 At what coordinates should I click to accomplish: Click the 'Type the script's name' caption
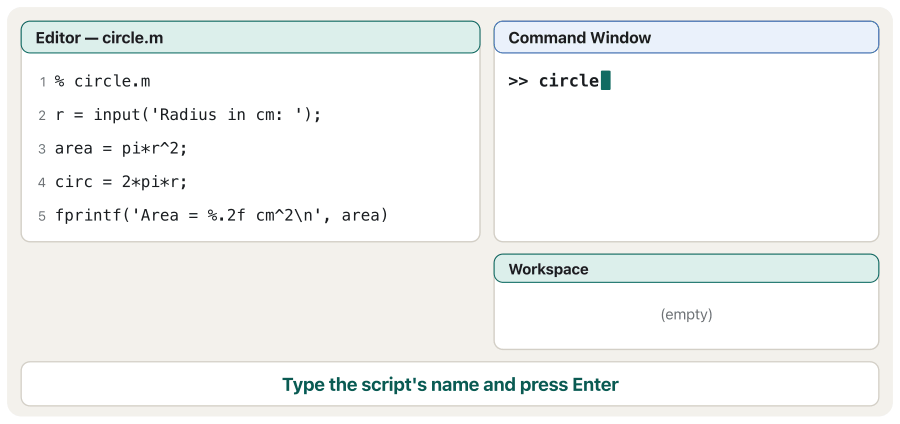(x=450, y=384)
